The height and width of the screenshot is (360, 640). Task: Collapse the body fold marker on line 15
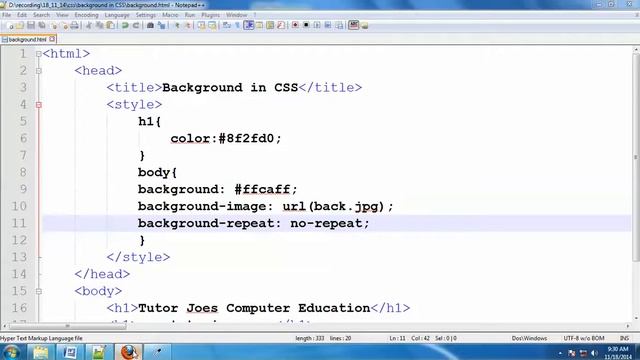tap(39, 291)
